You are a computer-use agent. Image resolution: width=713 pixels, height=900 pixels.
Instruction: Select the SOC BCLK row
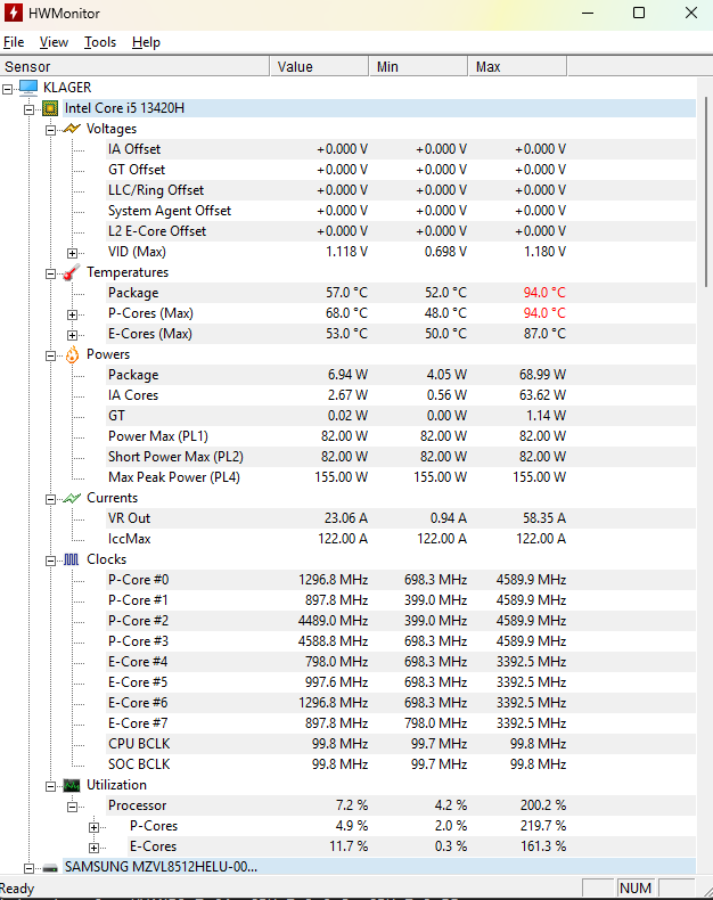pos(401,765)
